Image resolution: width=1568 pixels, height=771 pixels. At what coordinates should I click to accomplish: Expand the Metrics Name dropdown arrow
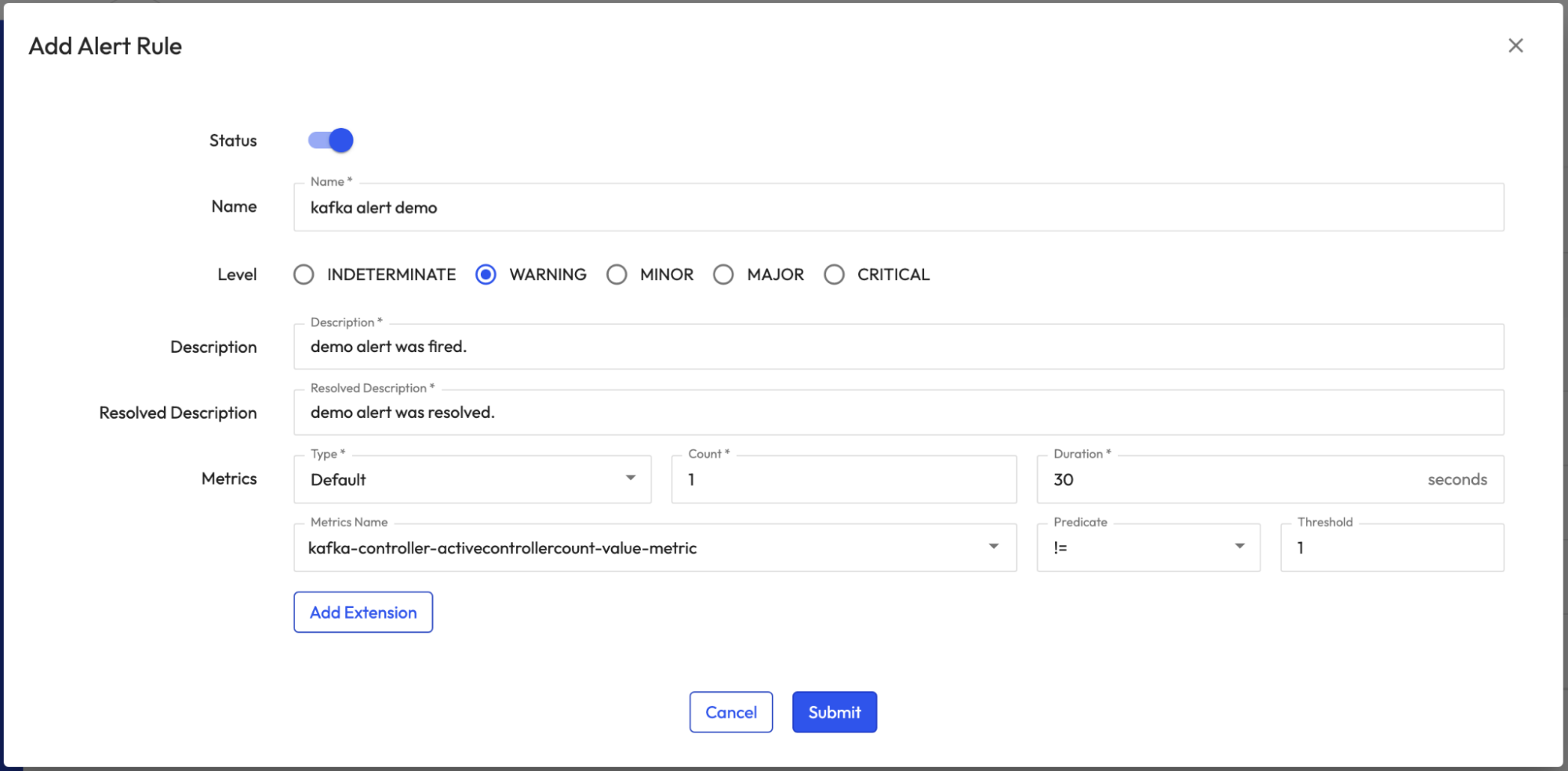point(993,547)
